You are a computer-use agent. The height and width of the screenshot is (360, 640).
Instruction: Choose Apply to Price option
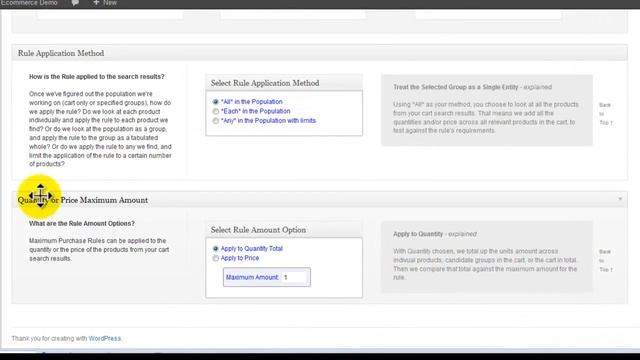pos(216,258)
